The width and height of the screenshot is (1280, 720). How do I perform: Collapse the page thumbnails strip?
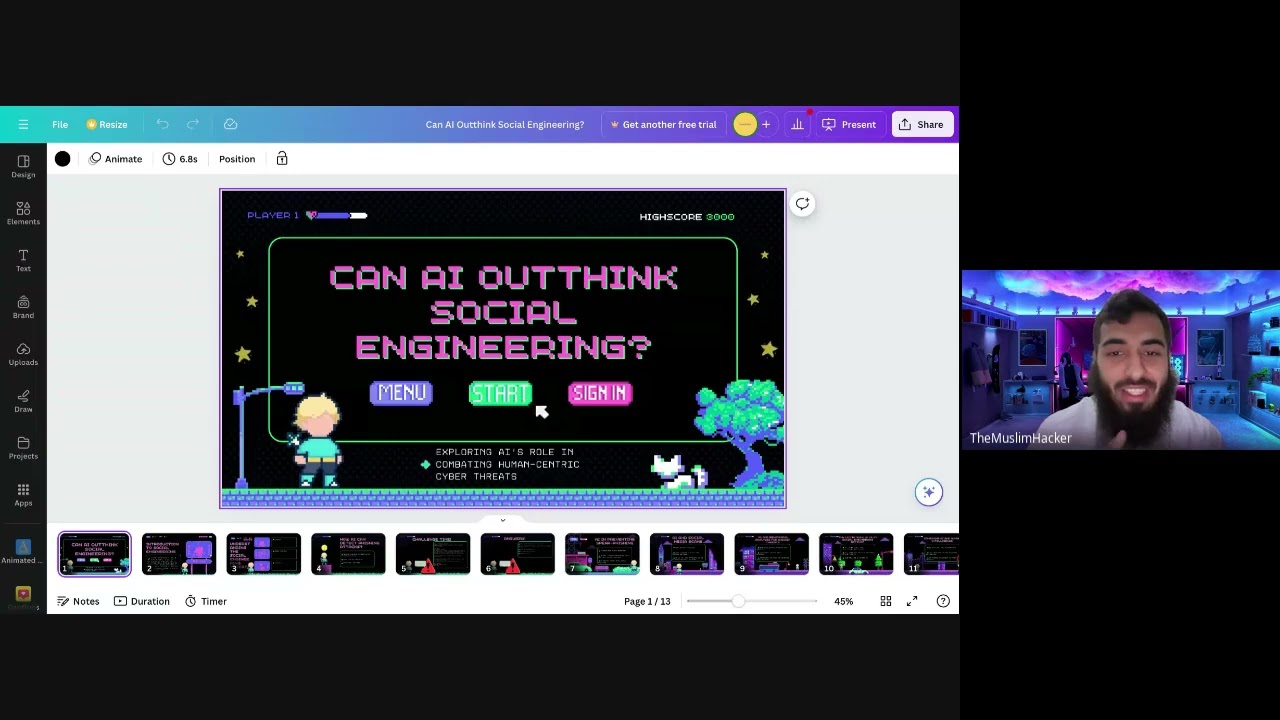[503, 520]
